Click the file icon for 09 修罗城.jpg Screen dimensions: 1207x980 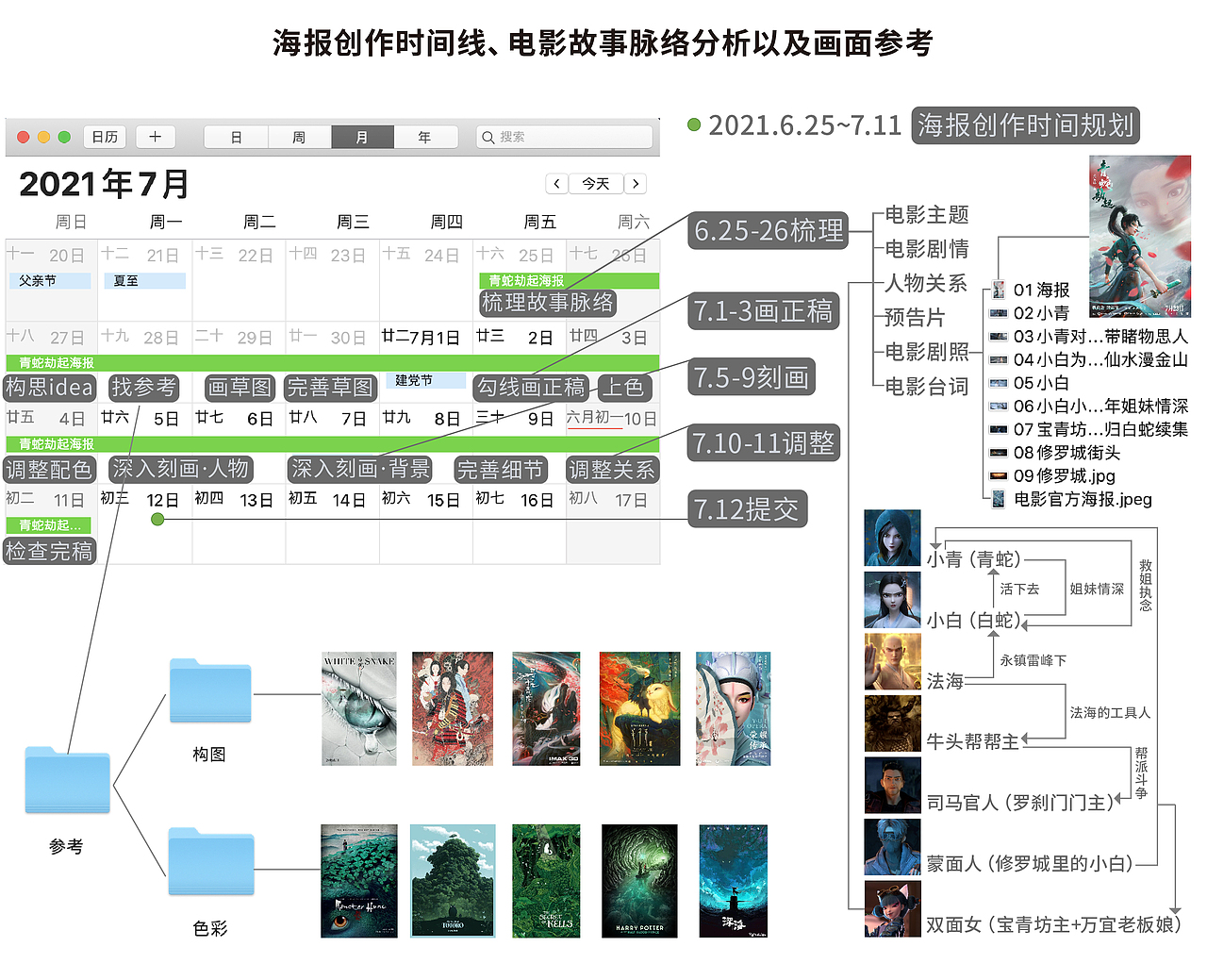point(998,476)
